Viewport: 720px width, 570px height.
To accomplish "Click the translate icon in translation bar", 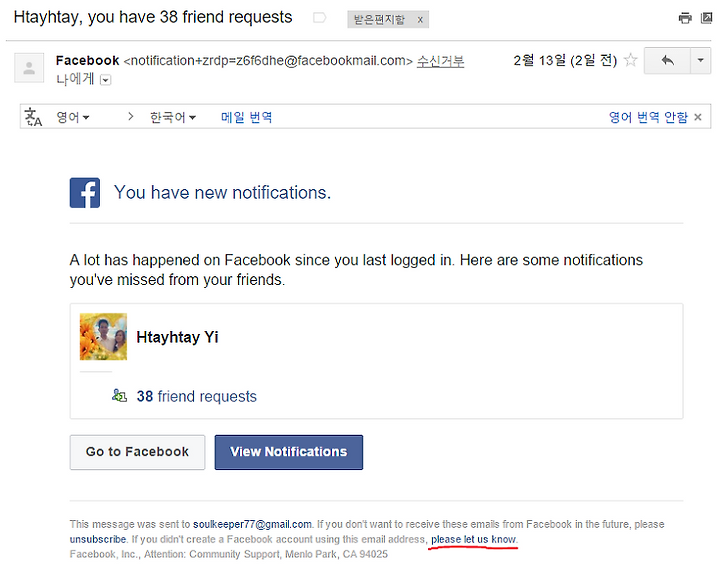I will [x=33, y=117].
